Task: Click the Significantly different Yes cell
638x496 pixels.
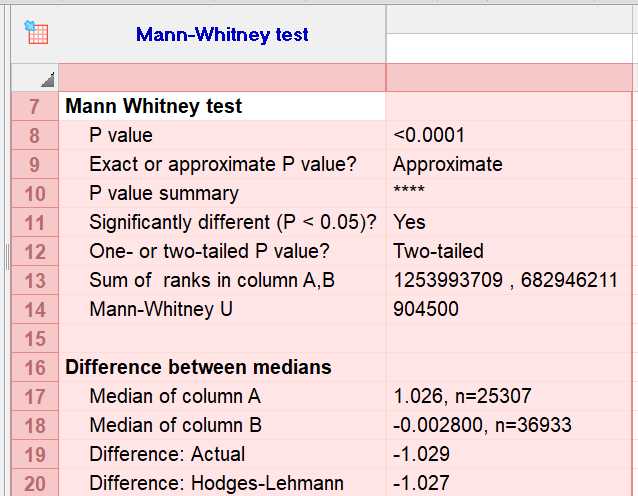Action: 409,222
